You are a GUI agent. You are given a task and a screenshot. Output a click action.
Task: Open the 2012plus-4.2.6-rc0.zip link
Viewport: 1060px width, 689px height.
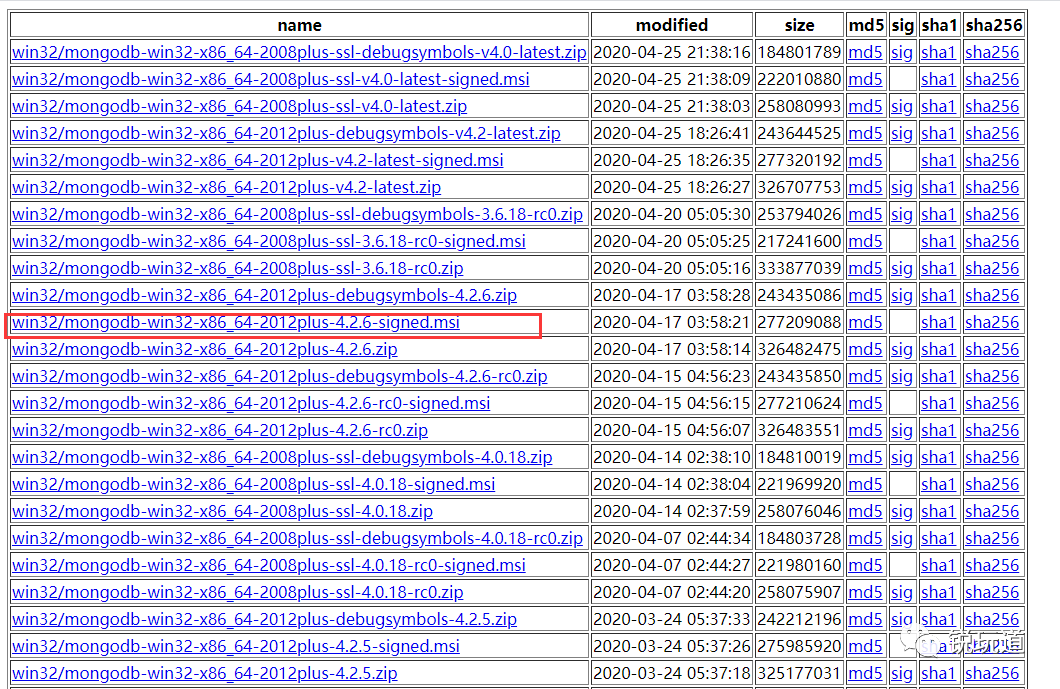tap(220, 431)
